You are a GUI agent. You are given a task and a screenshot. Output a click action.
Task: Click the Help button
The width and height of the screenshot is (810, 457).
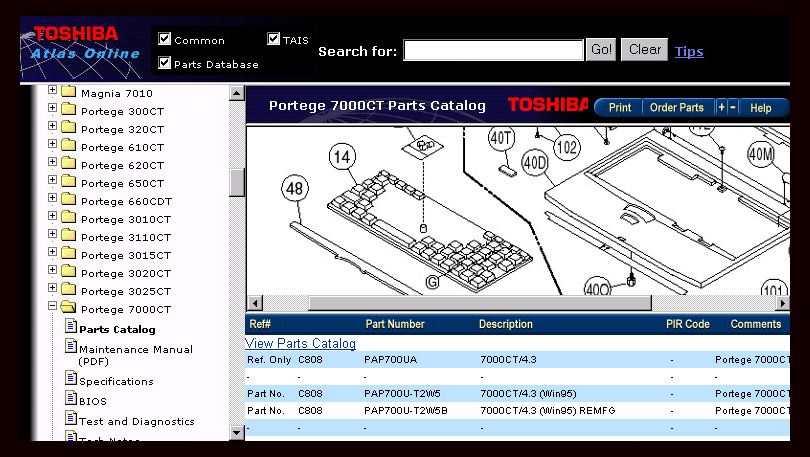760,107
